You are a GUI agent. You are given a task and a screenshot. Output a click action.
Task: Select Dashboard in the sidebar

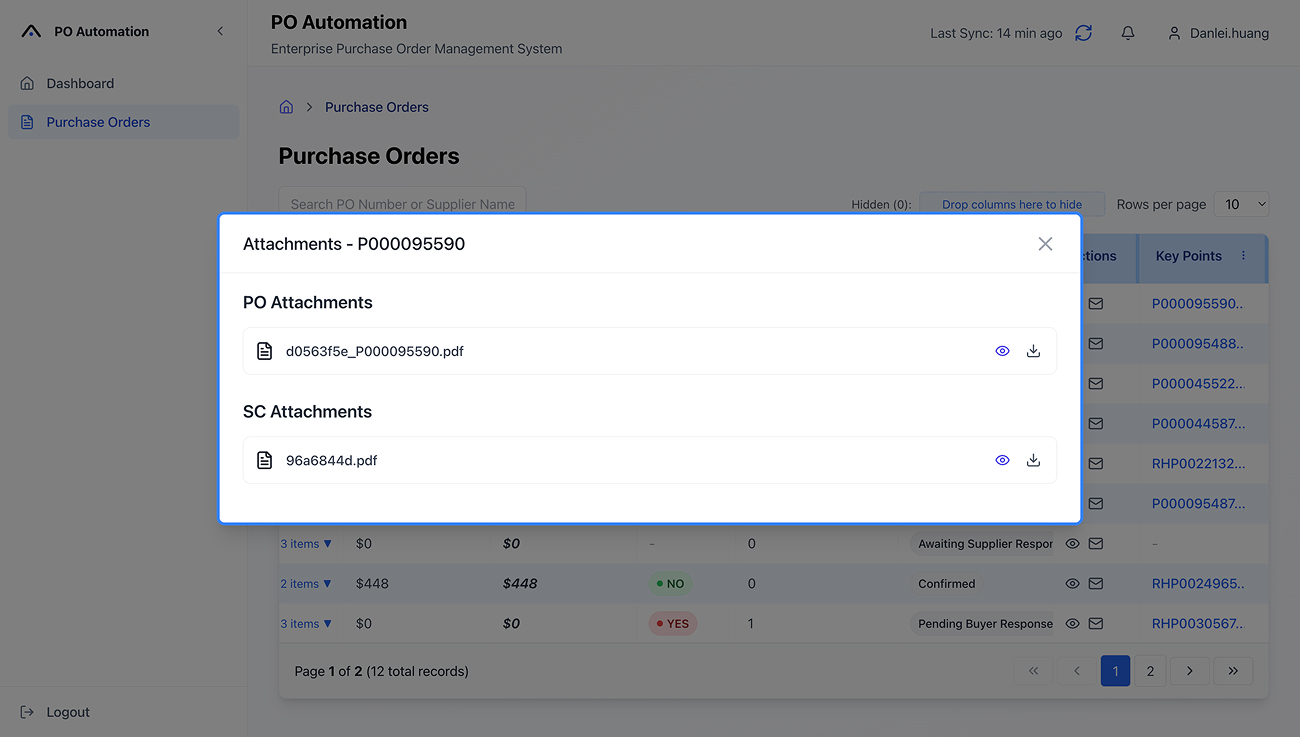pyautogui.click(x=80, y=83)
